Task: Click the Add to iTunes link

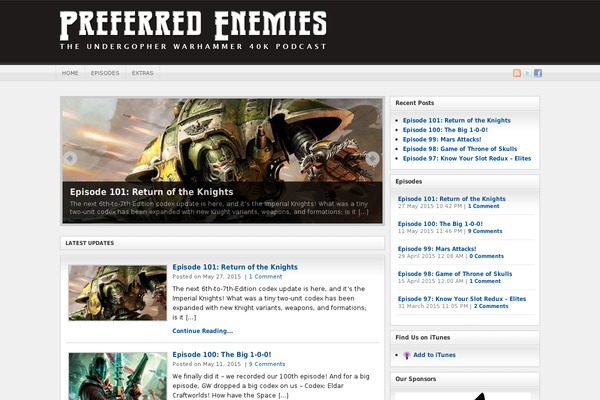Action: pos(434,355)
